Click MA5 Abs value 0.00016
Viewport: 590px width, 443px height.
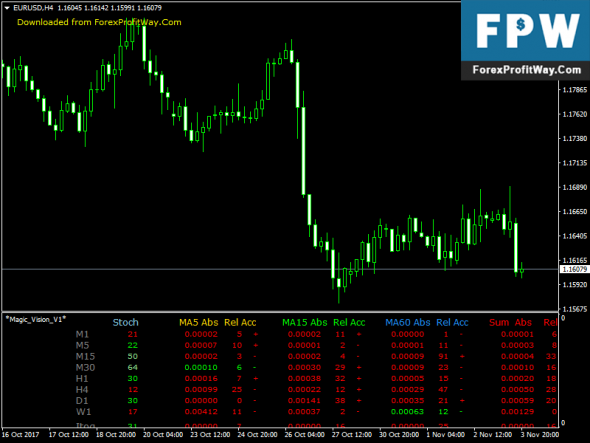201,379
